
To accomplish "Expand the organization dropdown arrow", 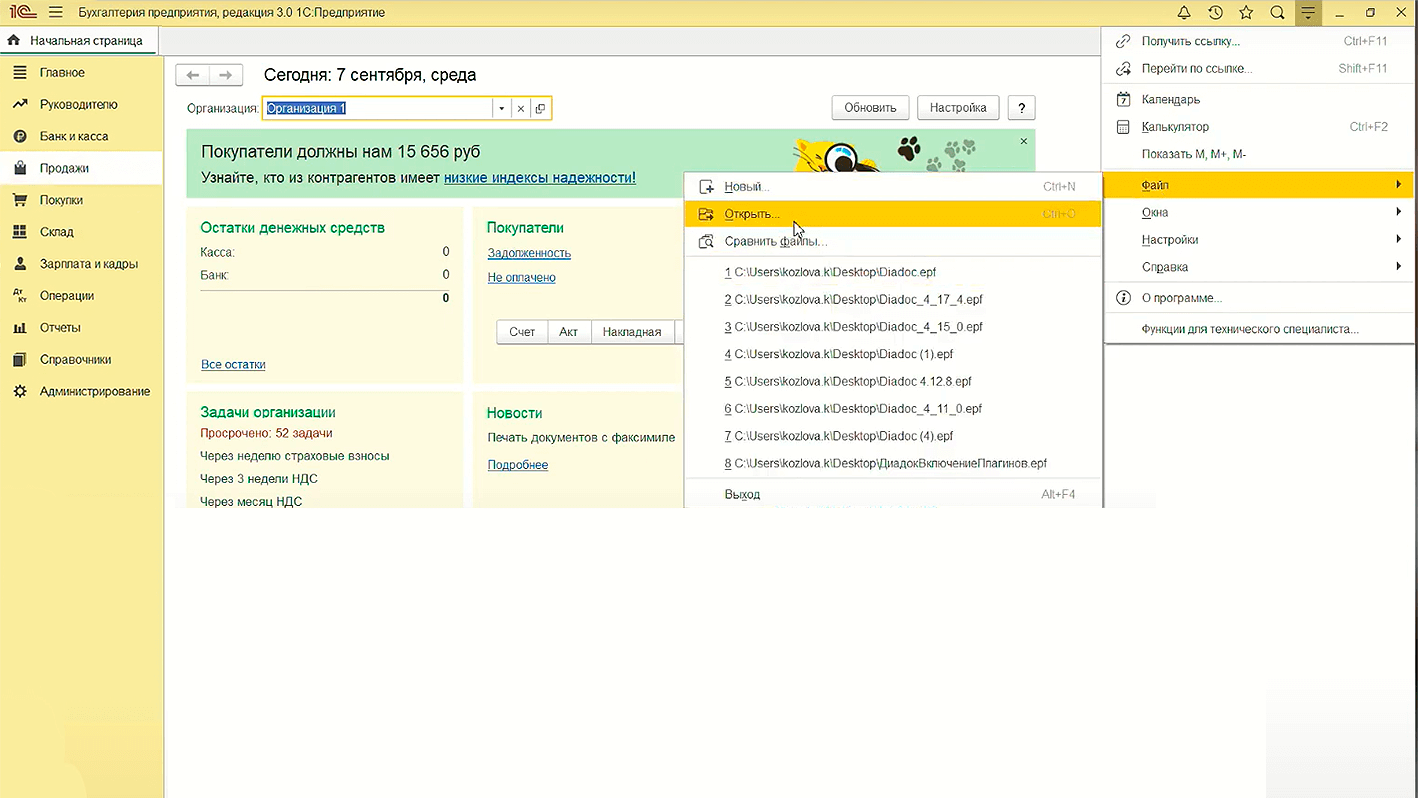I will pyautogui.click(x=501, y=108).
